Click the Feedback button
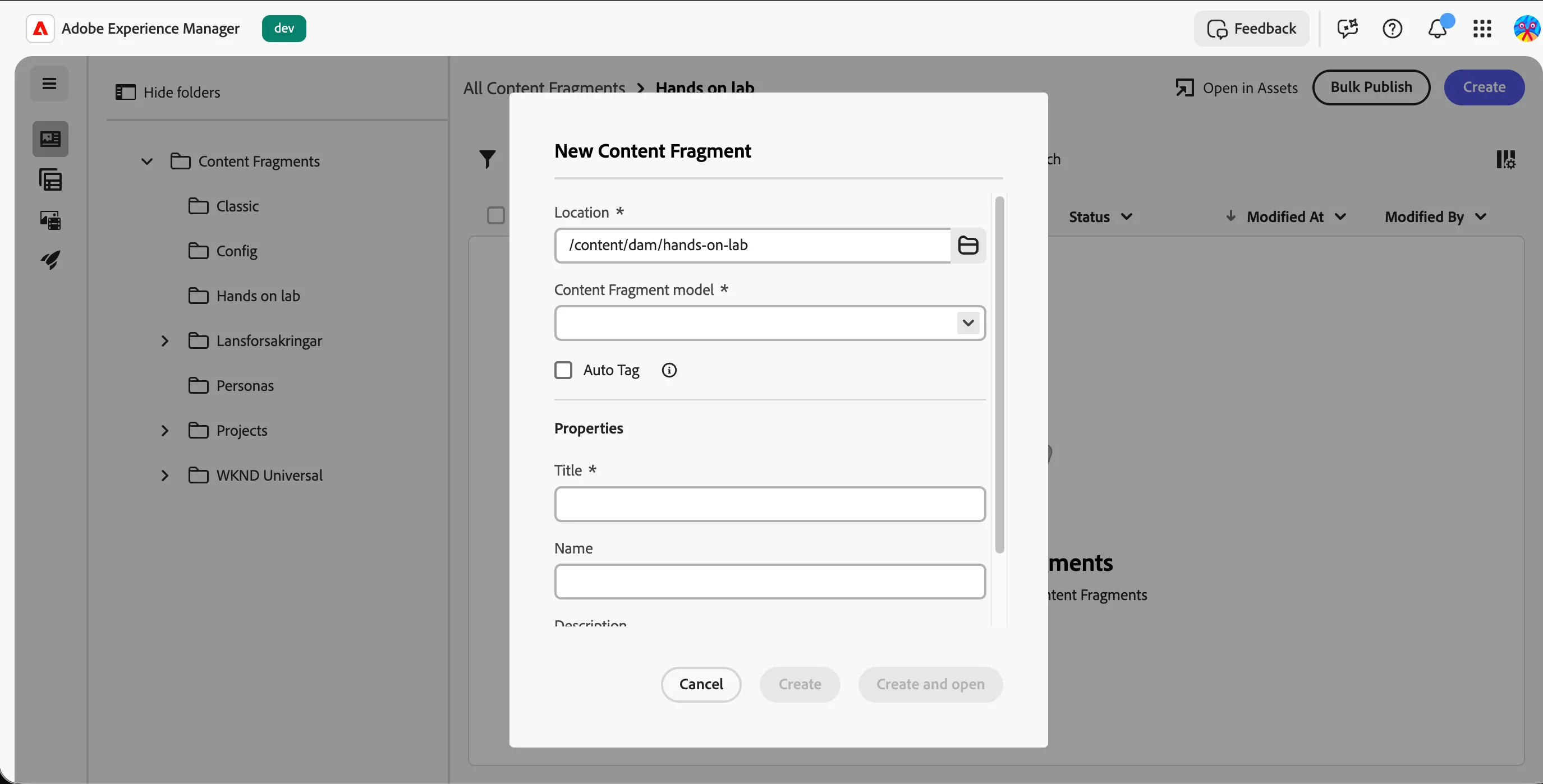Viewport: 1543px width, 784px height. coord(1251,28)
